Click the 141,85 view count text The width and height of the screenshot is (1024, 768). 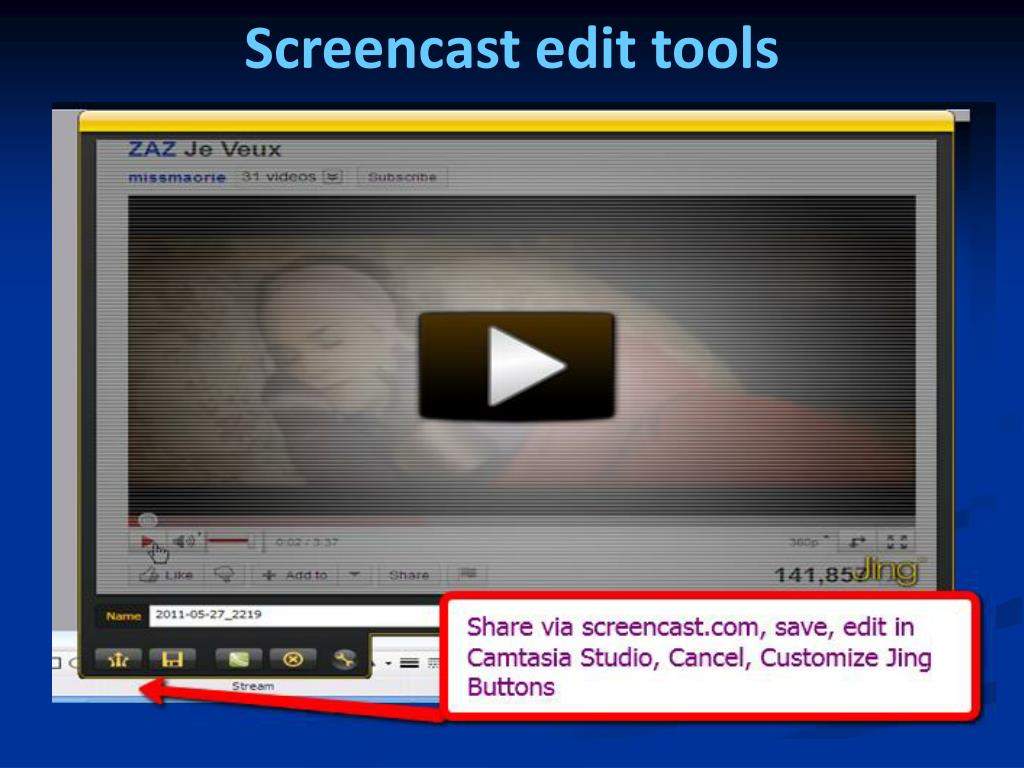point(815,575)
